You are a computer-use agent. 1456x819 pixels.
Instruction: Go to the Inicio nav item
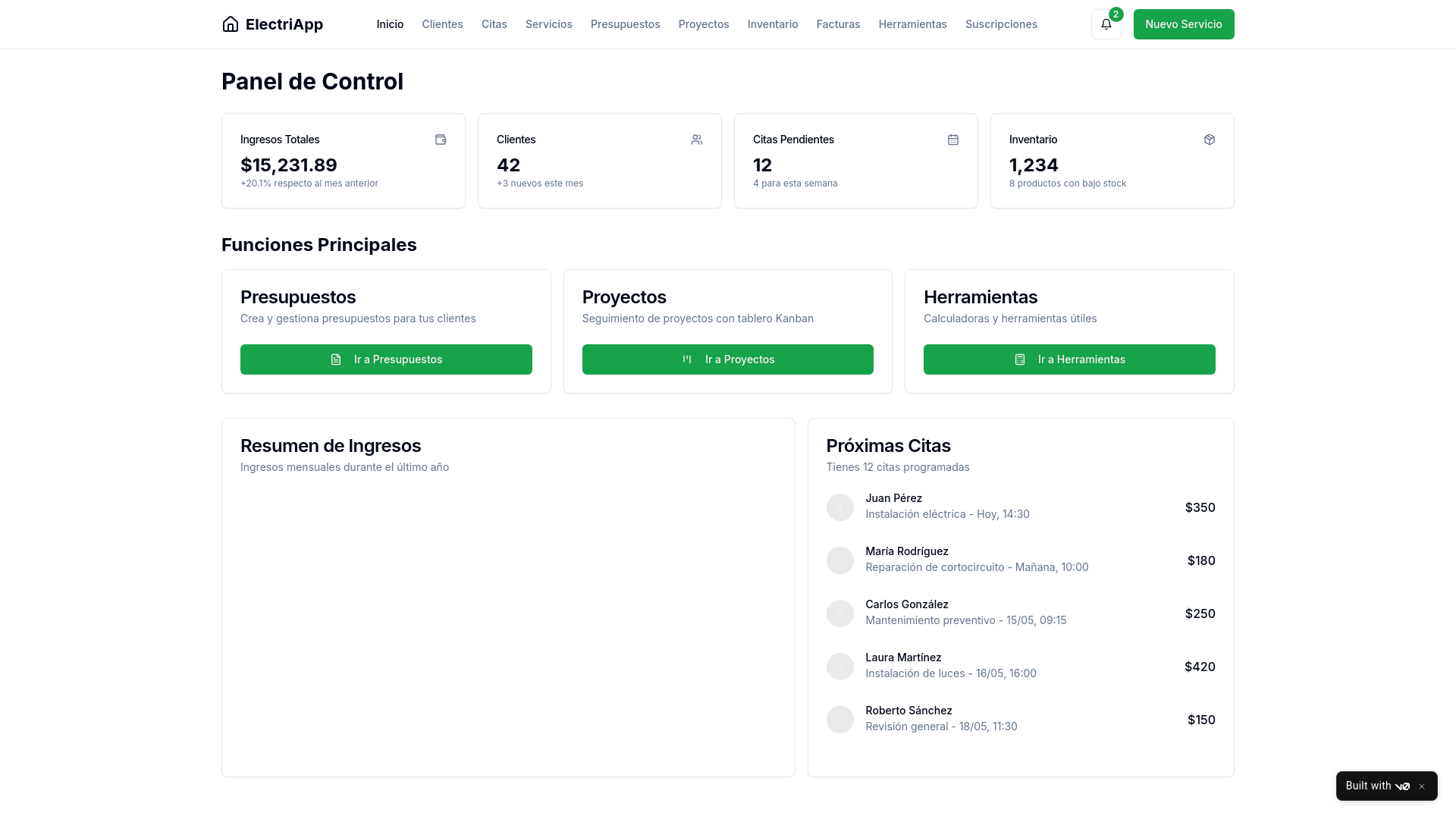[390, 24]
